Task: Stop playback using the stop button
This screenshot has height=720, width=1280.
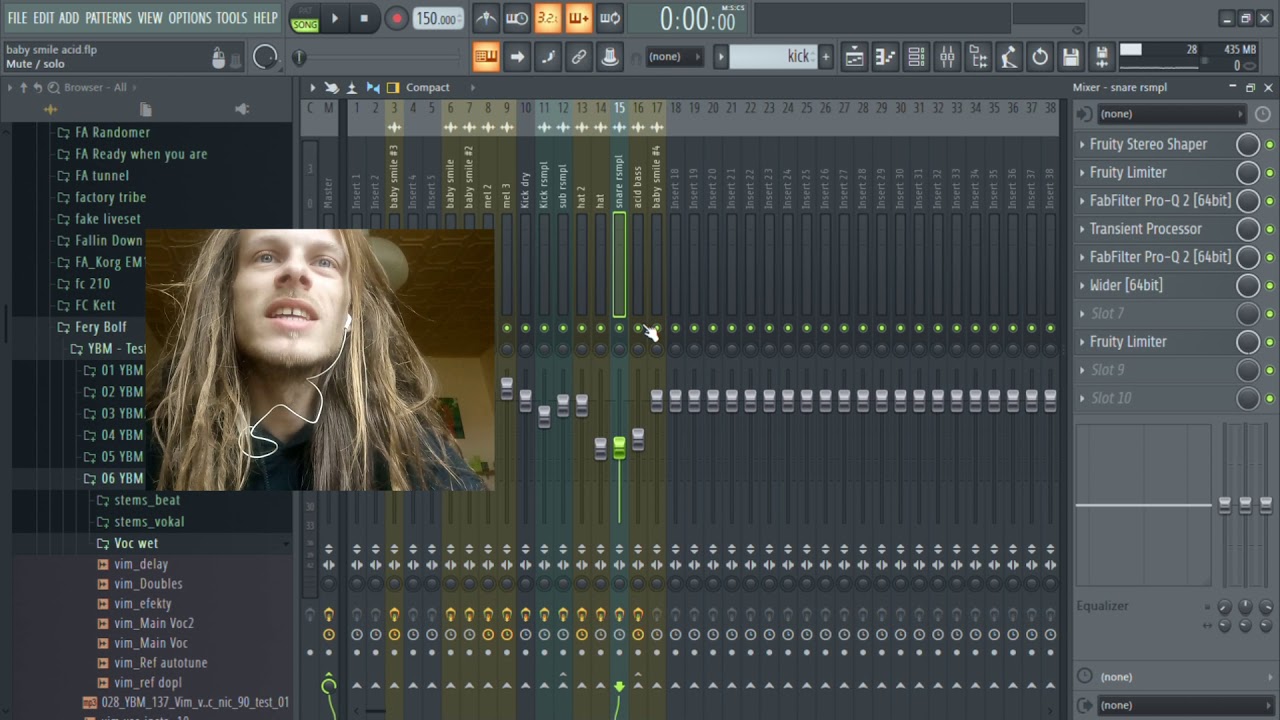Action: point(364,18)
